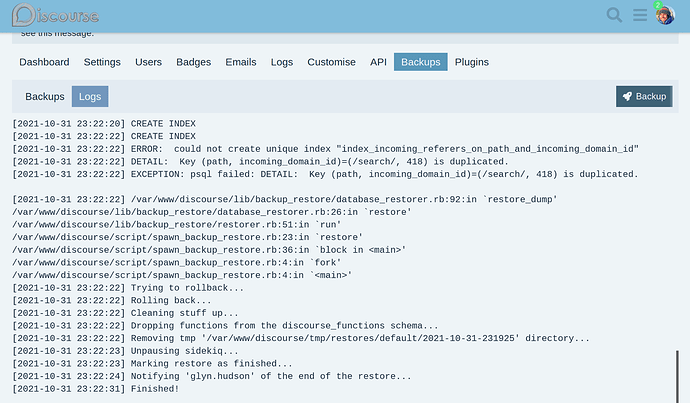Click the spawn_backup_restore.rb:23 trace line
Viewport: 690px width, 403px height.
click(187, 238)
